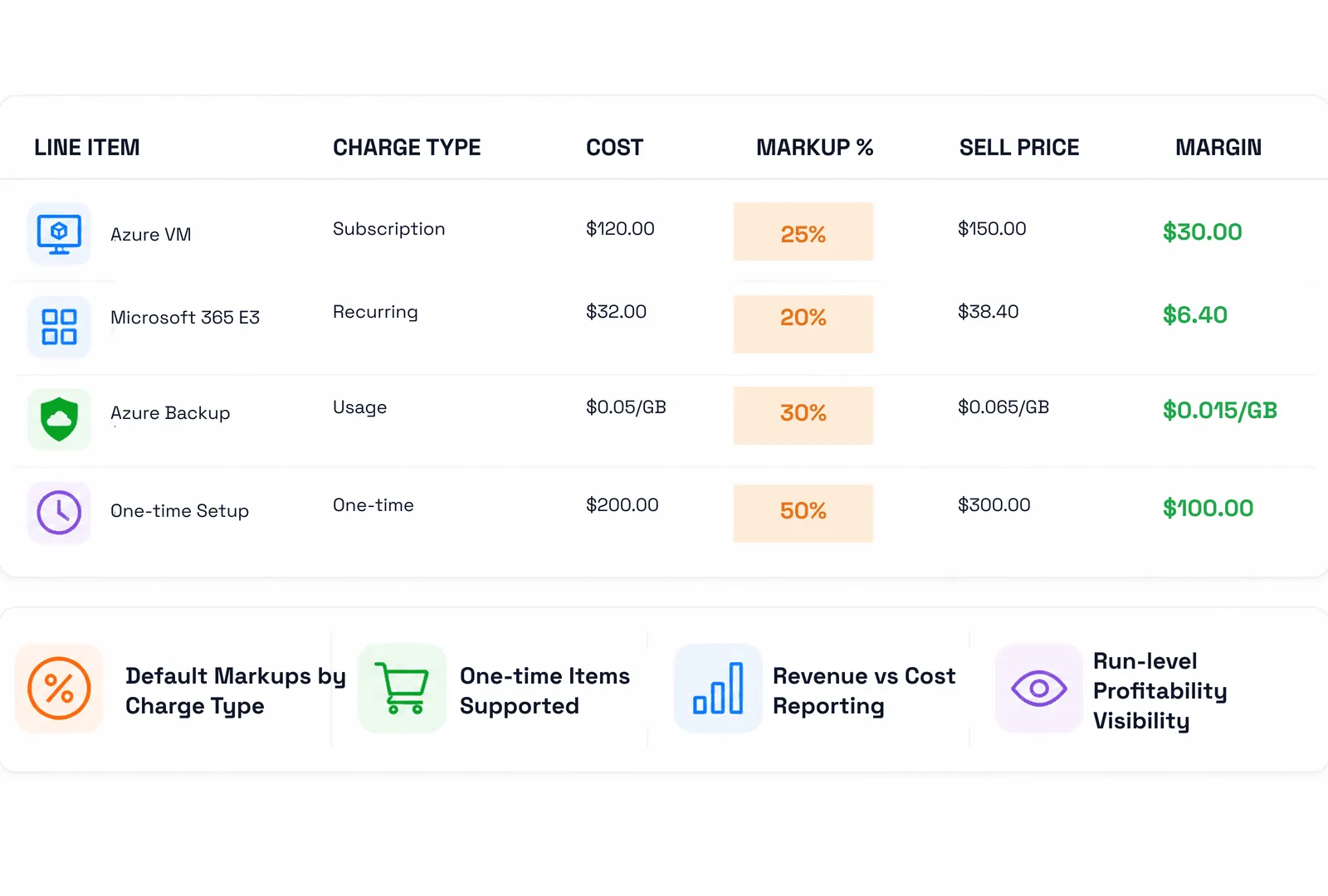This screenshot has width=1328, height=896.
Task: Click the Revenue vs Cost Reporting label
Action: click(864, 691)
